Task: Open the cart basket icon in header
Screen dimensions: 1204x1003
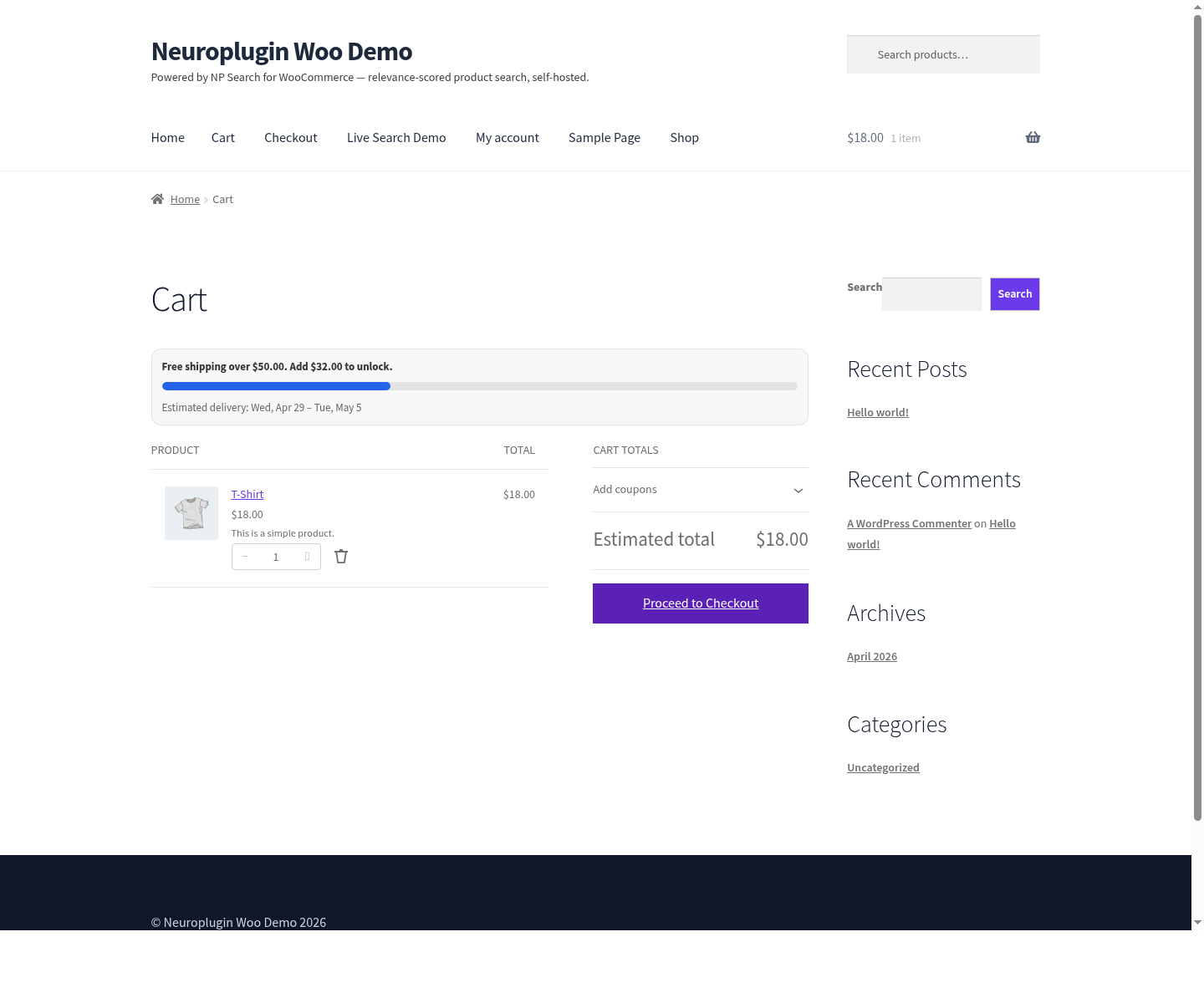Action: [x=1033, y=137]
